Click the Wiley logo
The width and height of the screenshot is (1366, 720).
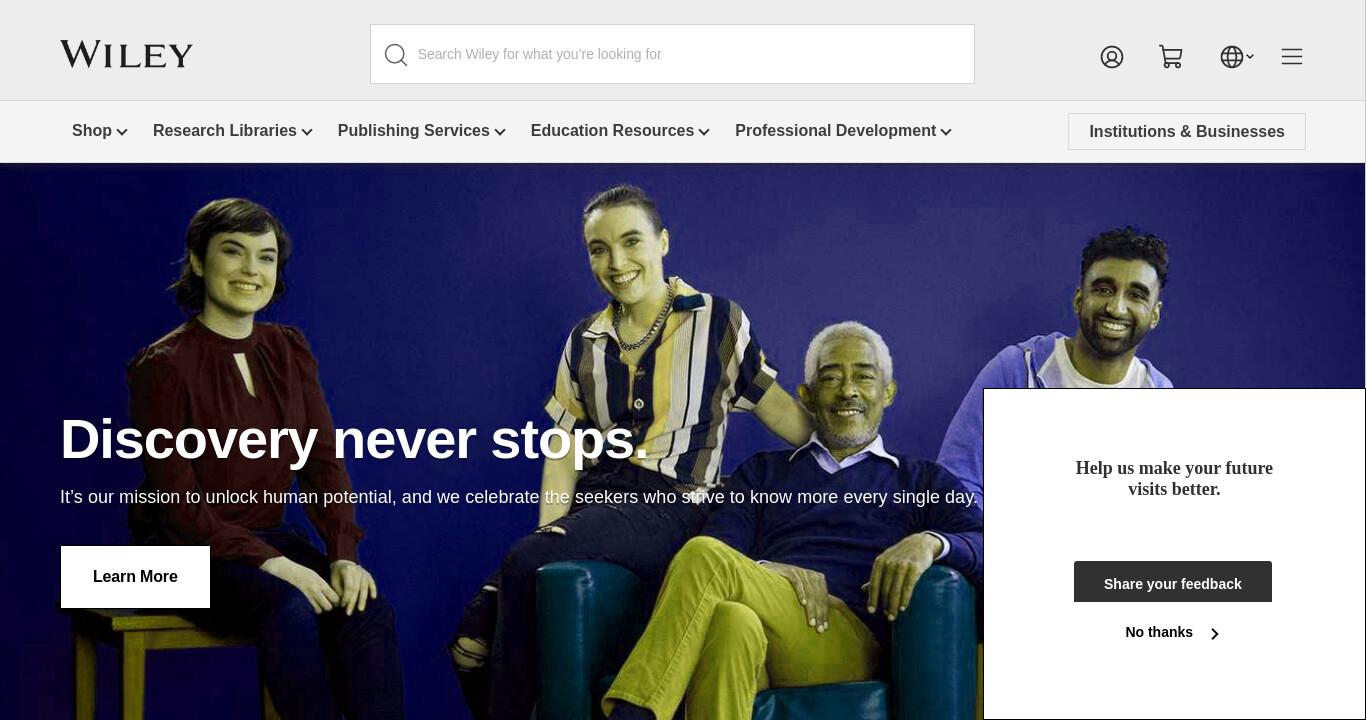126,54
